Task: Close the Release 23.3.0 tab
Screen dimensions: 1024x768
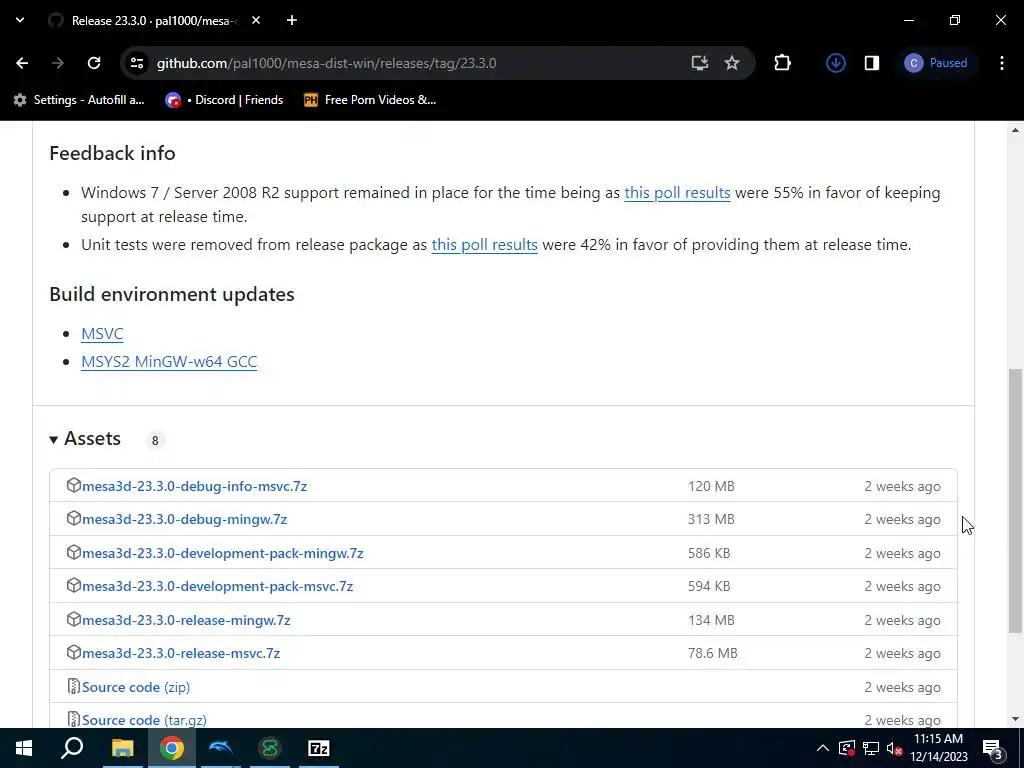Action: coord(256,20)
